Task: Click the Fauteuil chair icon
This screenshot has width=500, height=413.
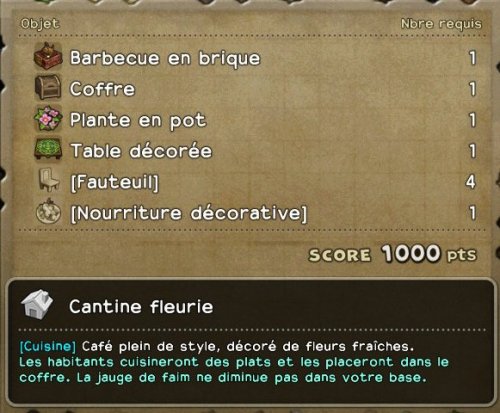Action: [48, 180]
